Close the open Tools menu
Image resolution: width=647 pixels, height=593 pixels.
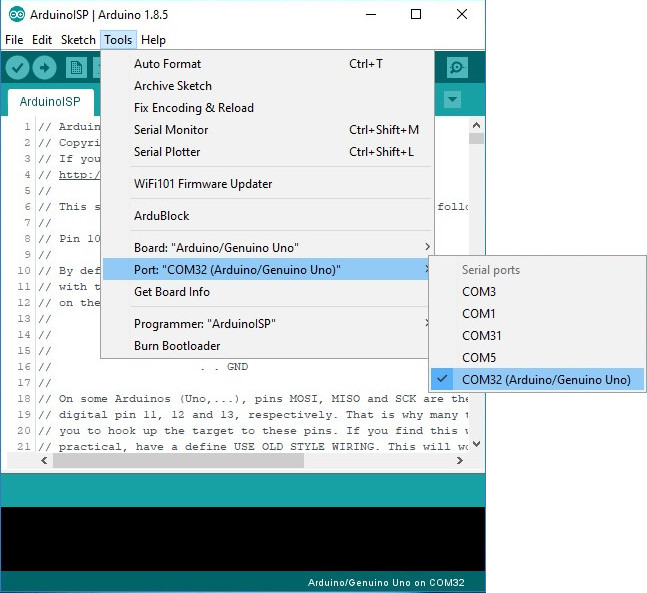click(118, 40)
